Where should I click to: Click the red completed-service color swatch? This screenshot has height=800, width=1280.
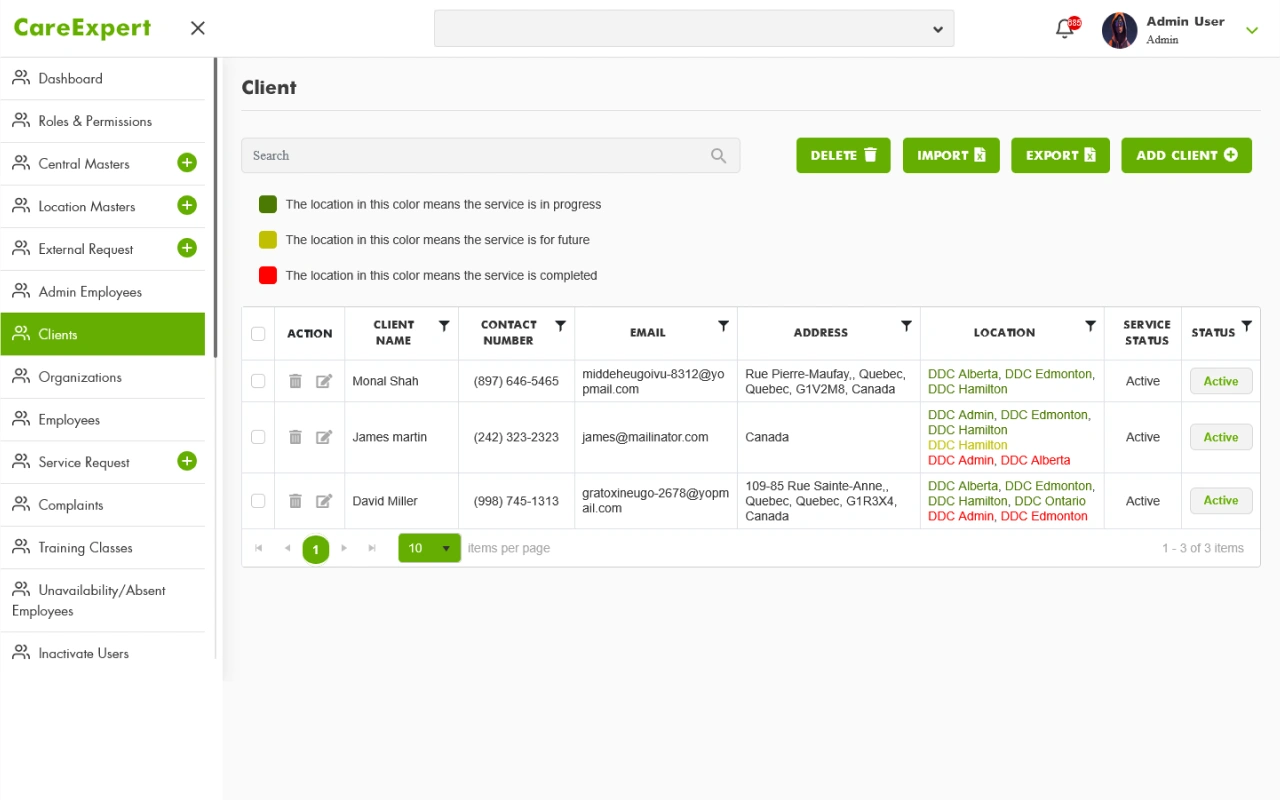[268, 275]
